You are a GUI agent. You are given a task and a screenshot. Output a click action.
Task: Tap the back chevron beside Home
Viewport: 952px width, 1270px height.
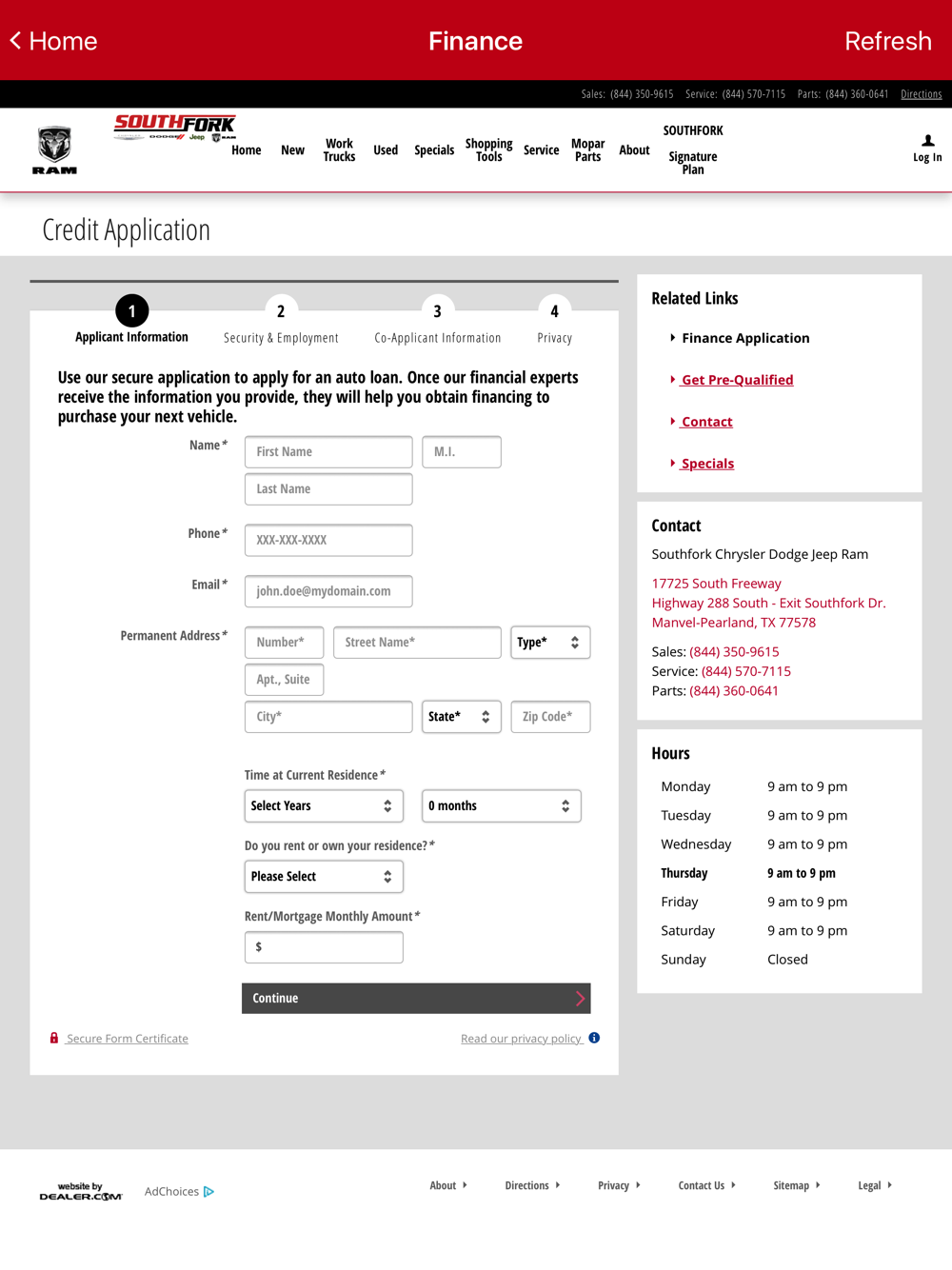click(x=15, y=41)
